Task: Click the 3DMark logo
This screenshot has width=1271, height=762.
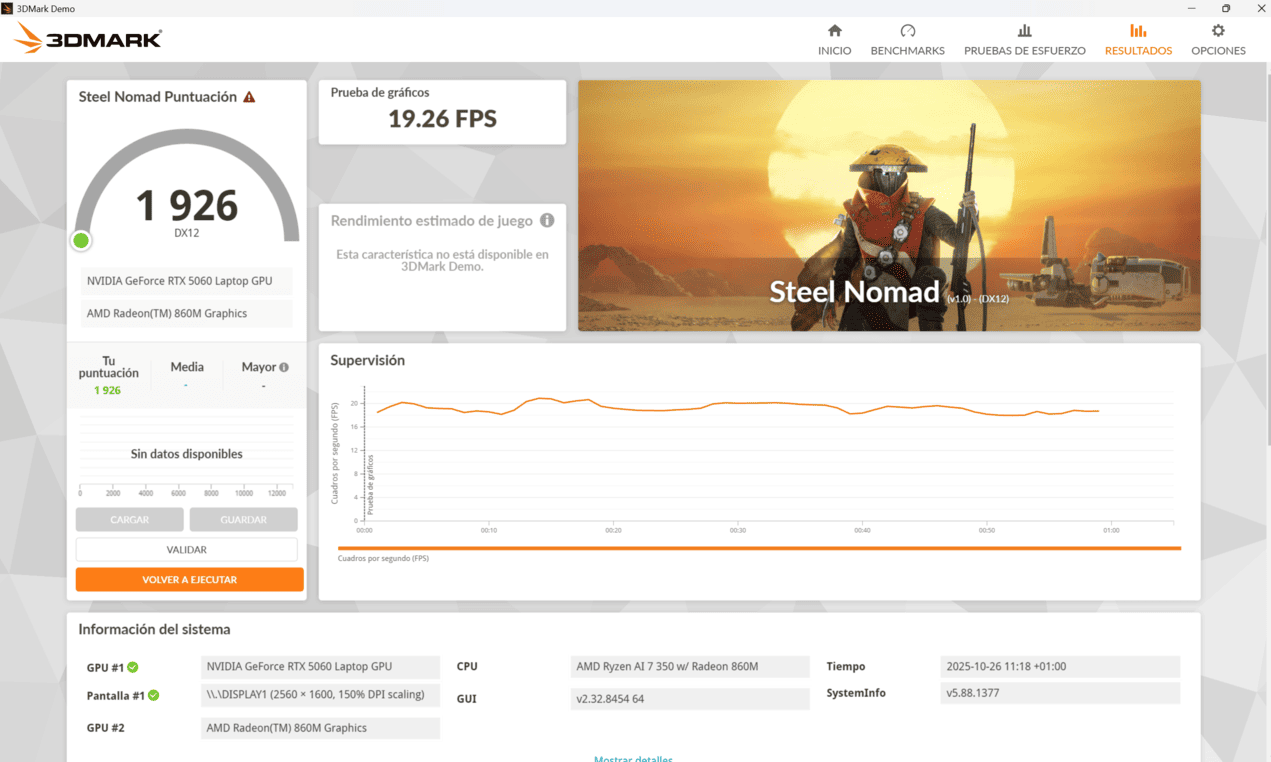Action: [88, 39]
